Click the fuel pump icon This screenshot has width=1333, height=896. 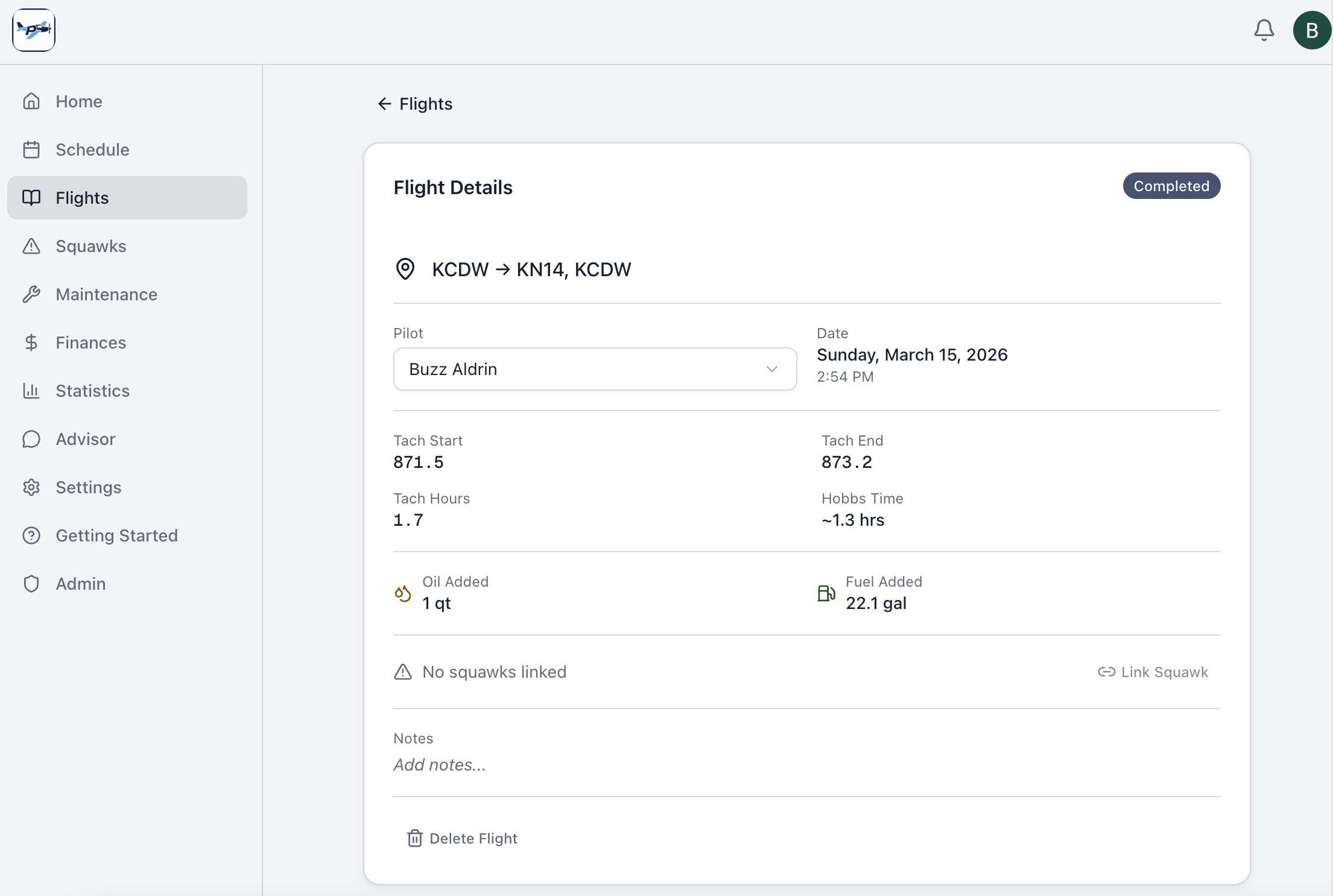826,594
